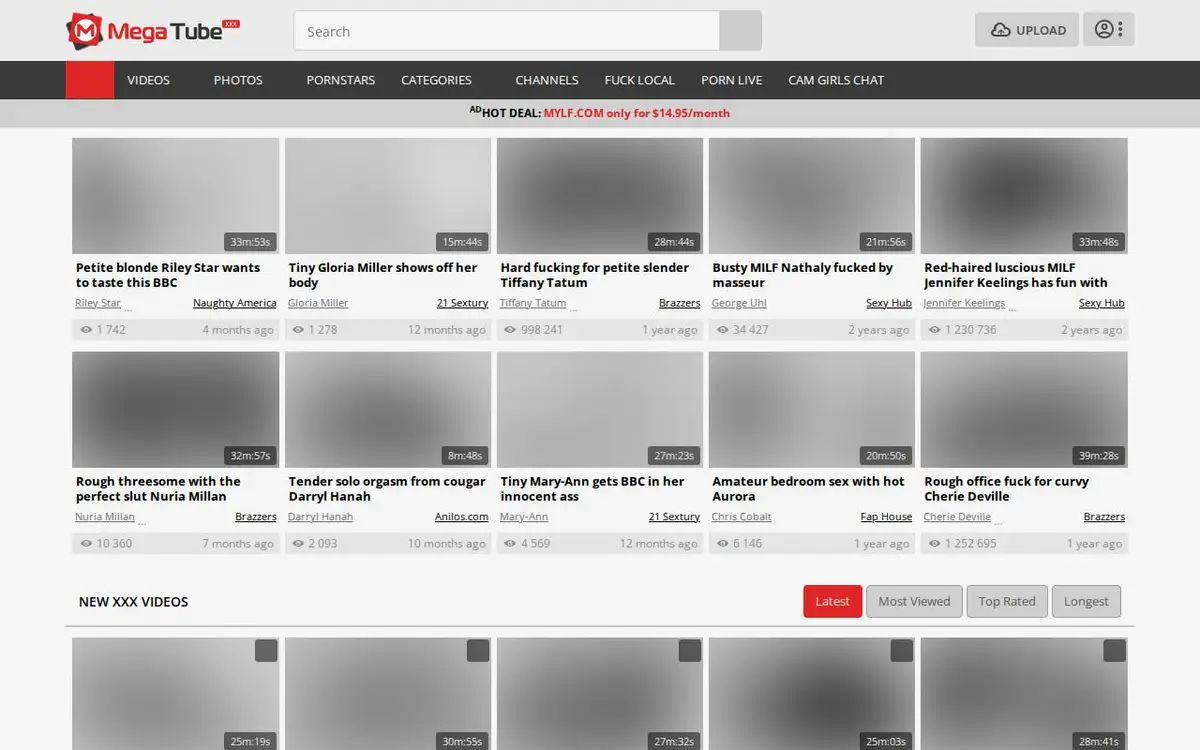Viewport: 1200px width, 750px height.
Task: Sort videos by Longest
Action: coord(1086,601)
